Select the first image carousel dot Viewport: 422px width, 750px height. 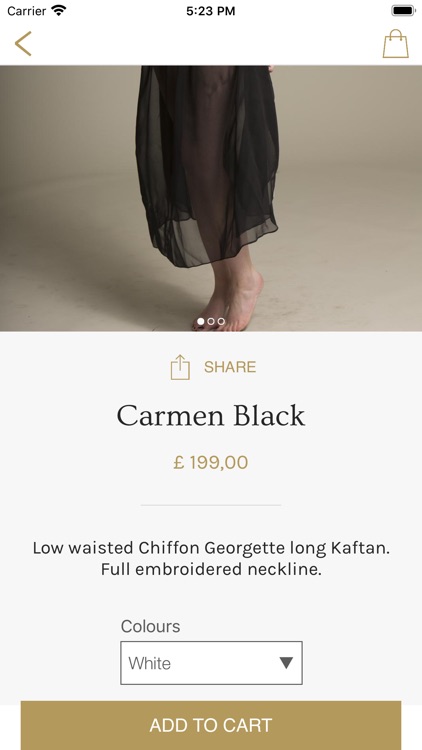click(201, 321)
